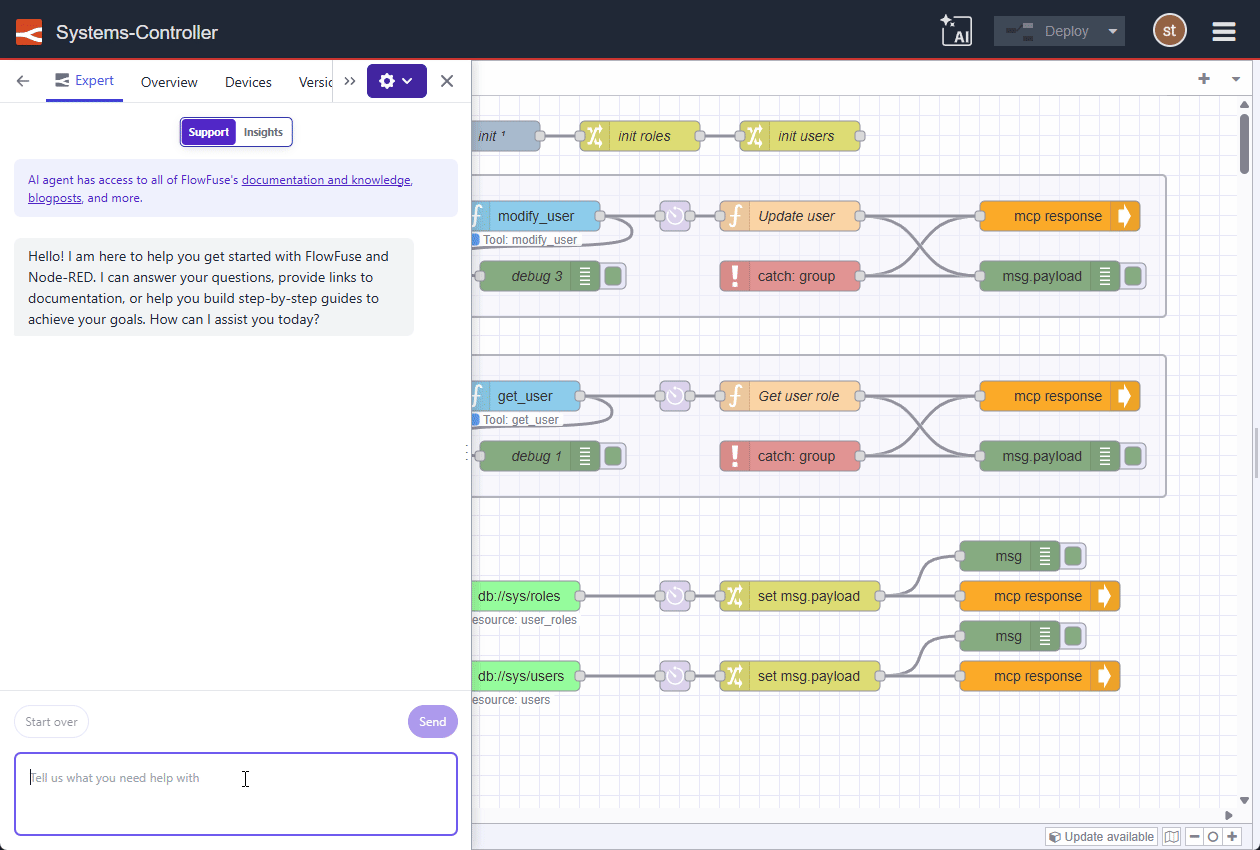This screenshot has width=1260, height=850.
Task: Open the flow map navigator icon
Action: click(x=1171, y=836)
